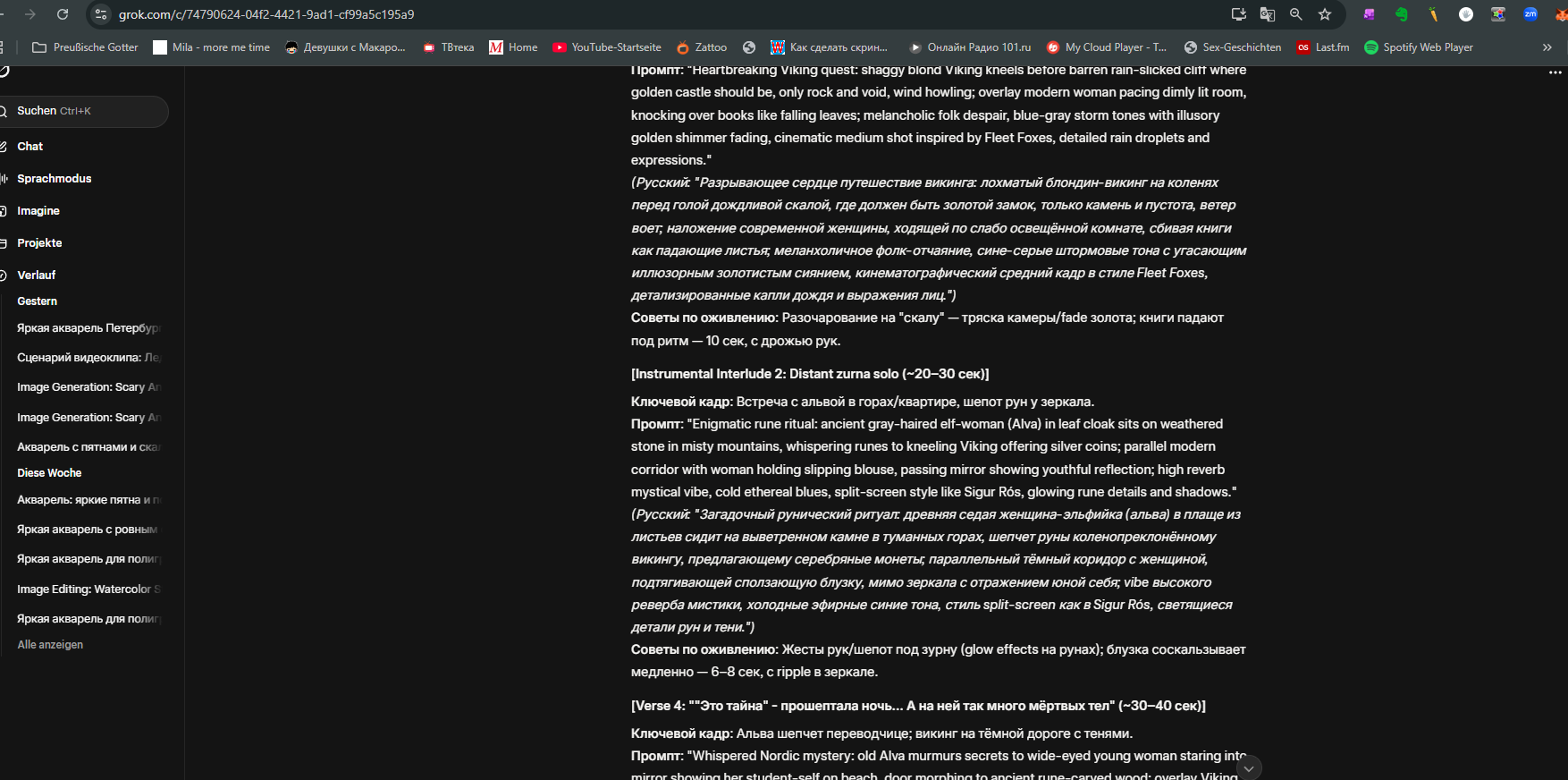The image size is (1568, 780).
Task: Expand the Preußische Gotter bookmark folder
Action: (85, 47)
